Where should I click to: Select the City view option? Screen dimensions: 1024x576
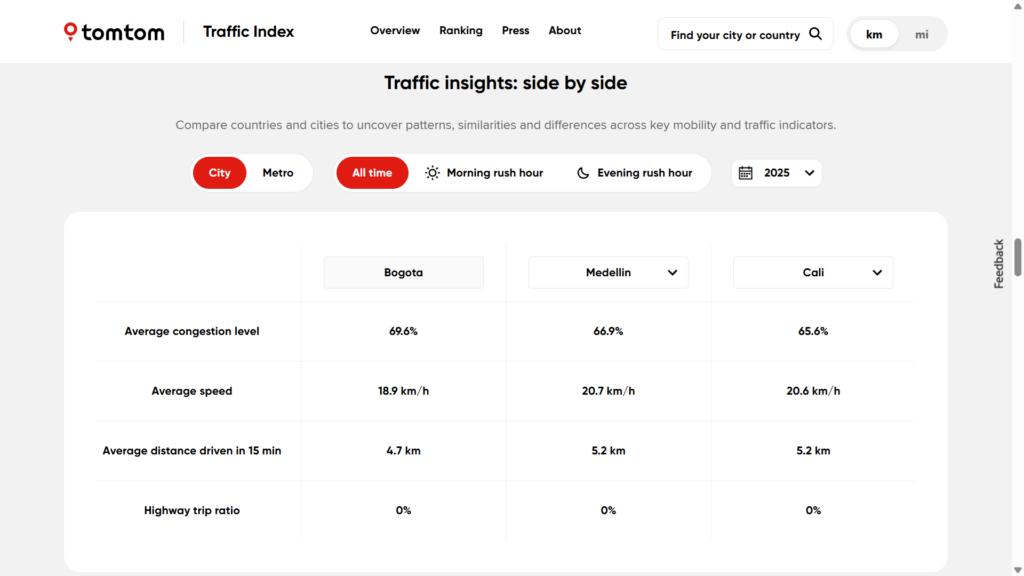219,173
